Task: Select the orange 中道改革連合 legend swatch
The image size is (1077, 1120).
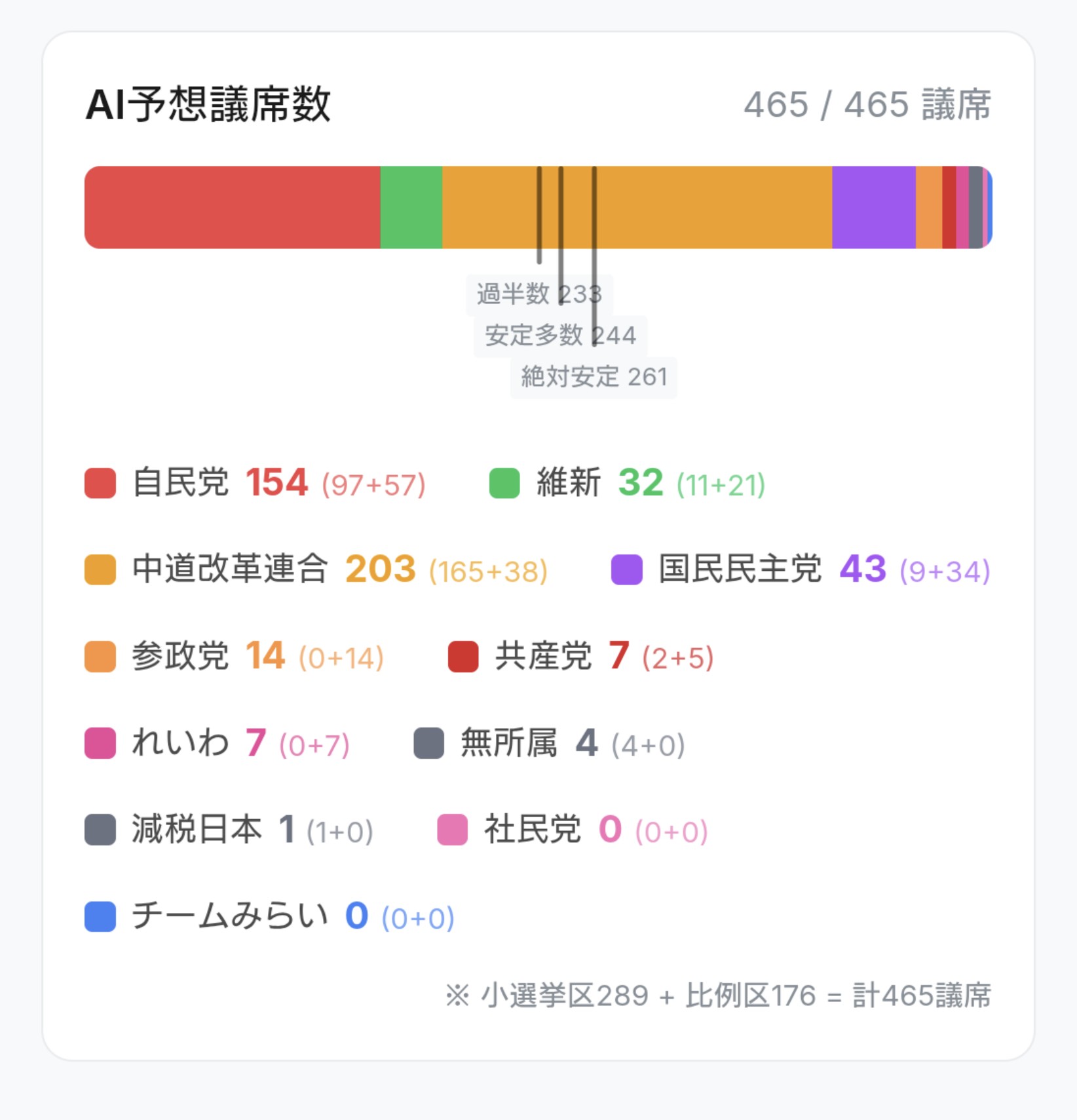Action: [100, 570]
